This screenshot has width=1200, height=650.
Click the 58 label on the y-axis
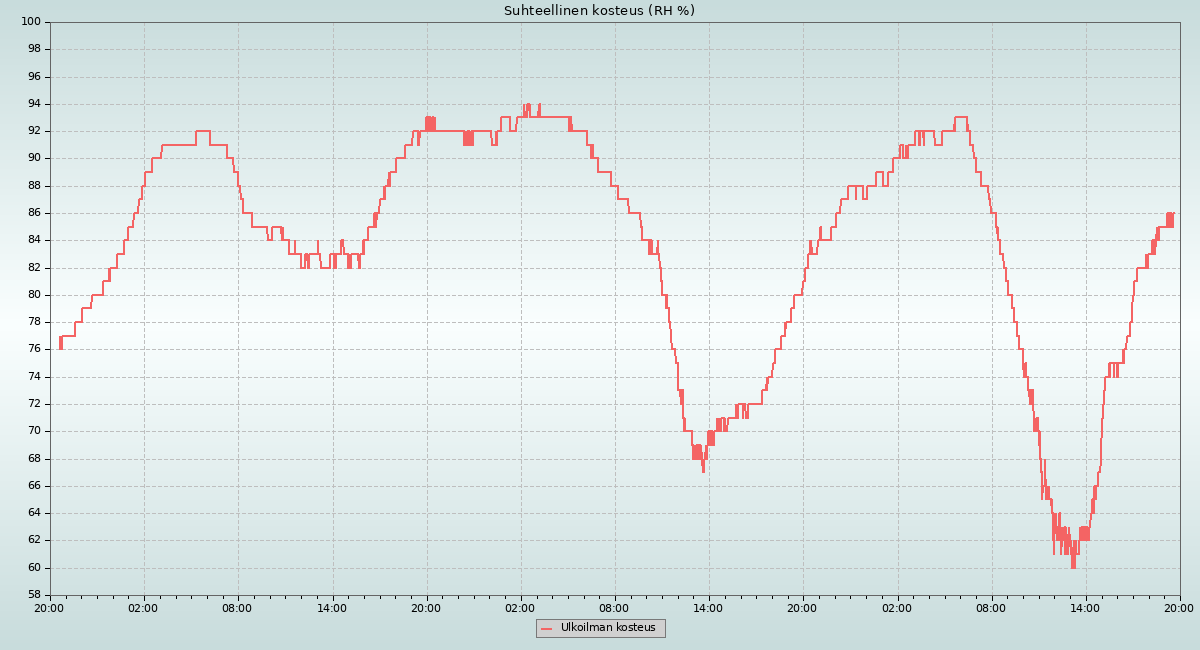tap(33, 595)
